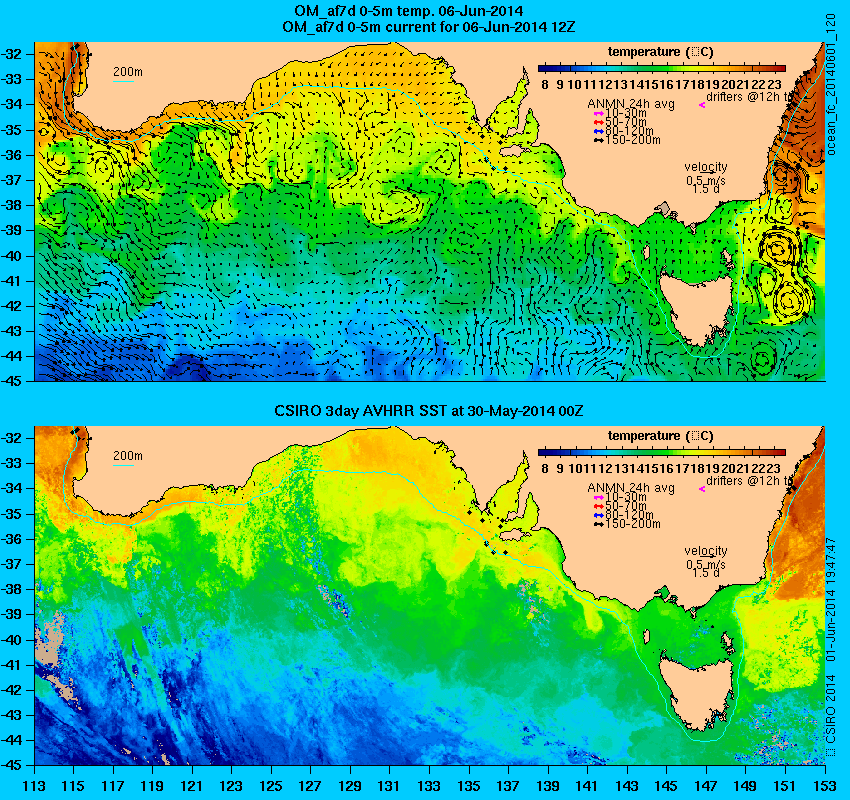This screenshot has height=800, width=850.
Task: Click longitude label 133
Action: click(429, 785)
